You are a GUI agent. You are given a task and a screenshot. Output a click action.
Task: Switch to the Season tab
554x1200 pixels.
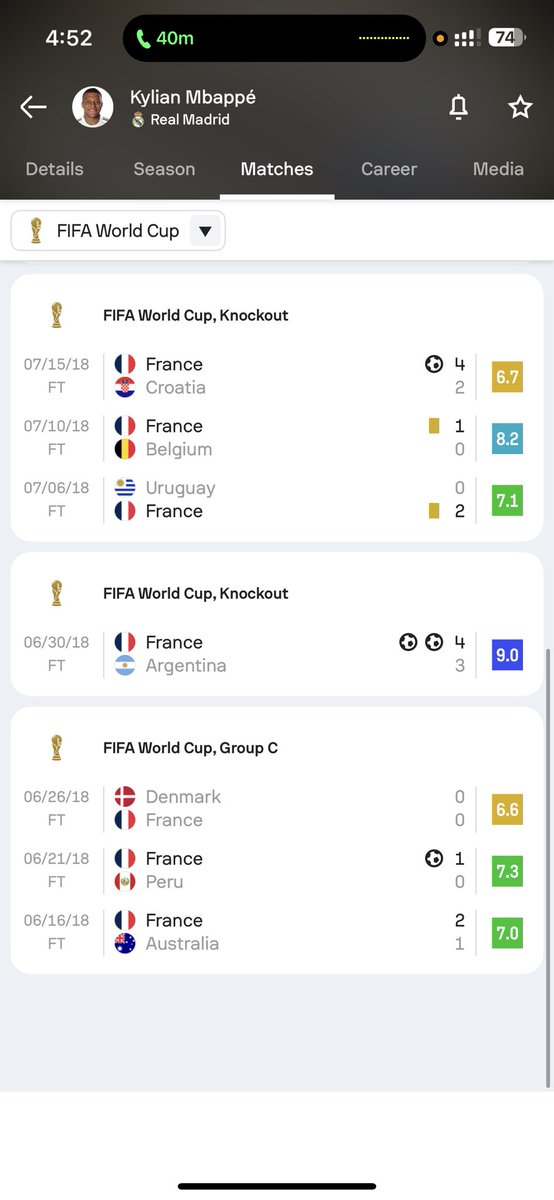pyautogui.click(x=164, y=169)
